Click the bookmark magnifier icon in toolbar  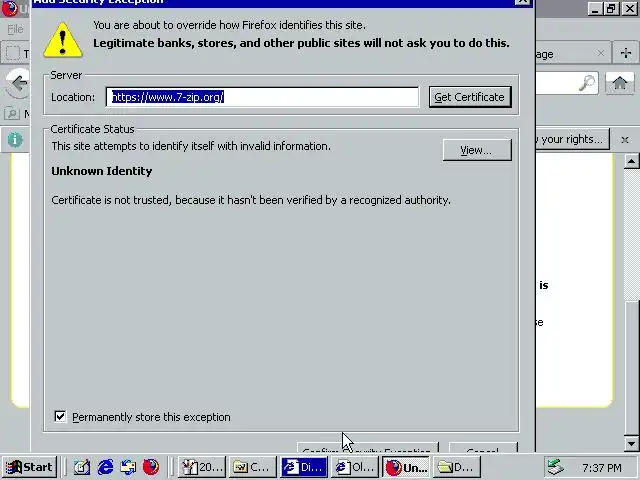coord(11,113)
